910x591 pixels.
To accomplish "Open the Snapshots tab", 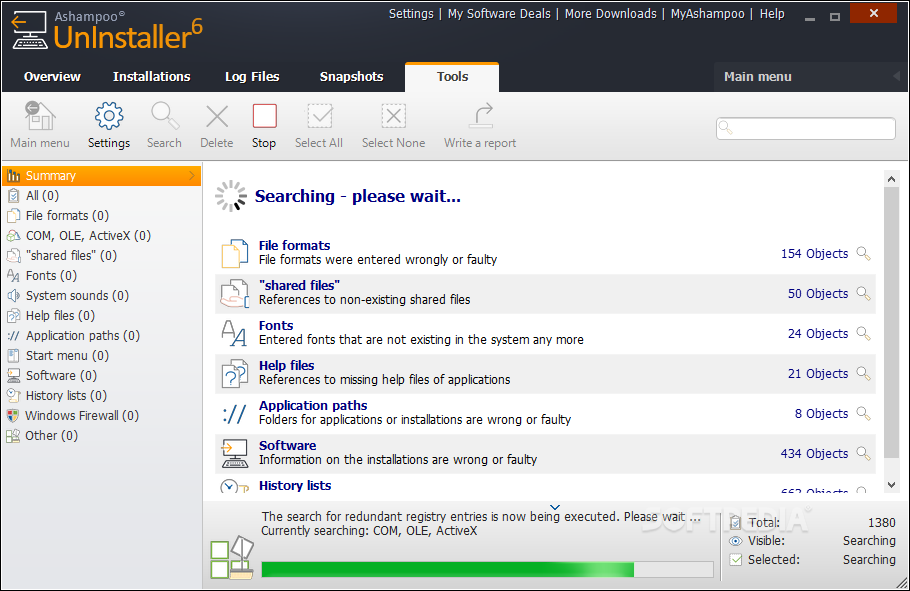I will (352, 77).
